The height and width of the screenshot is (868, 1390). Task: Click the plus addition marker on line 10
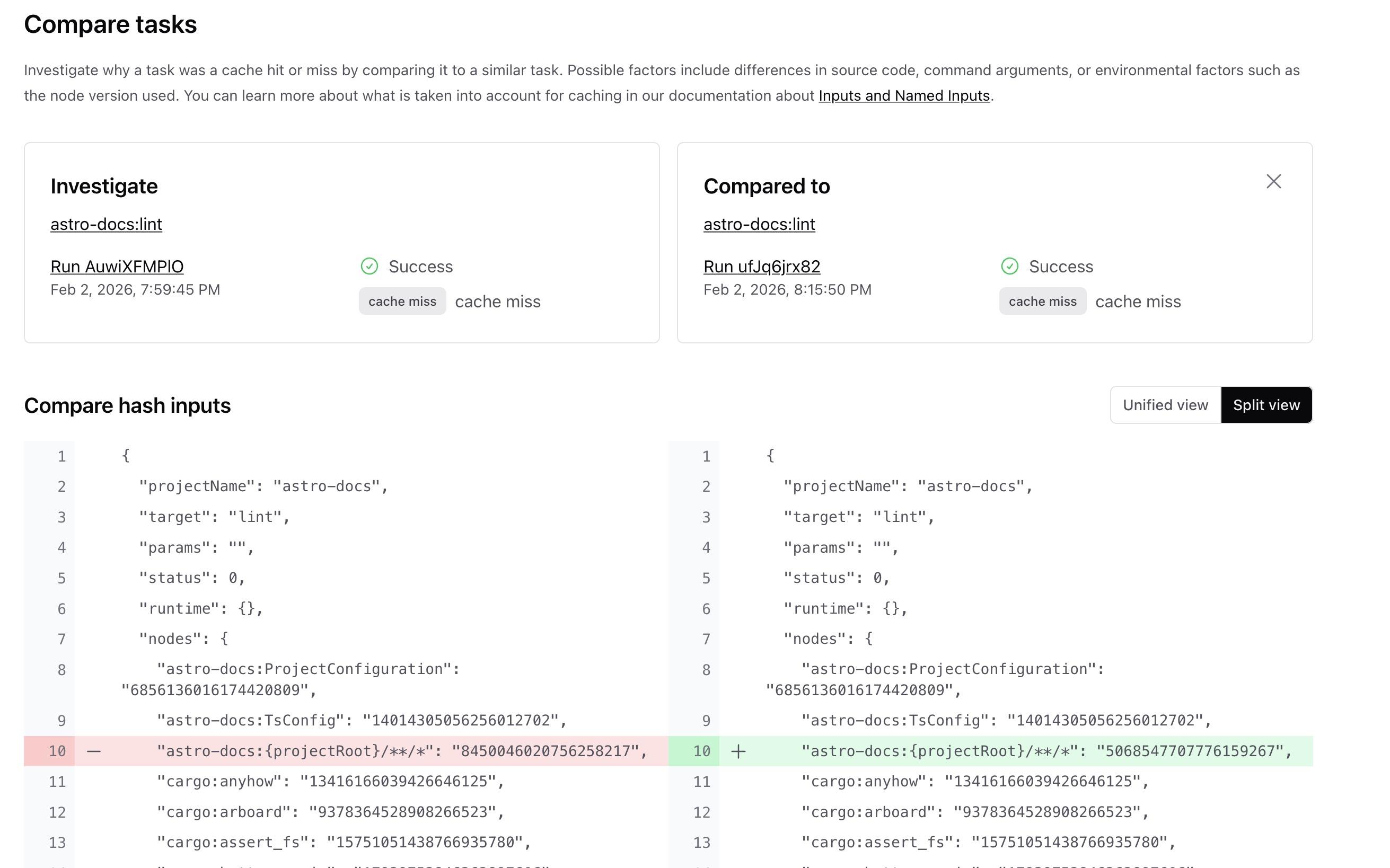tap(738, 751)
